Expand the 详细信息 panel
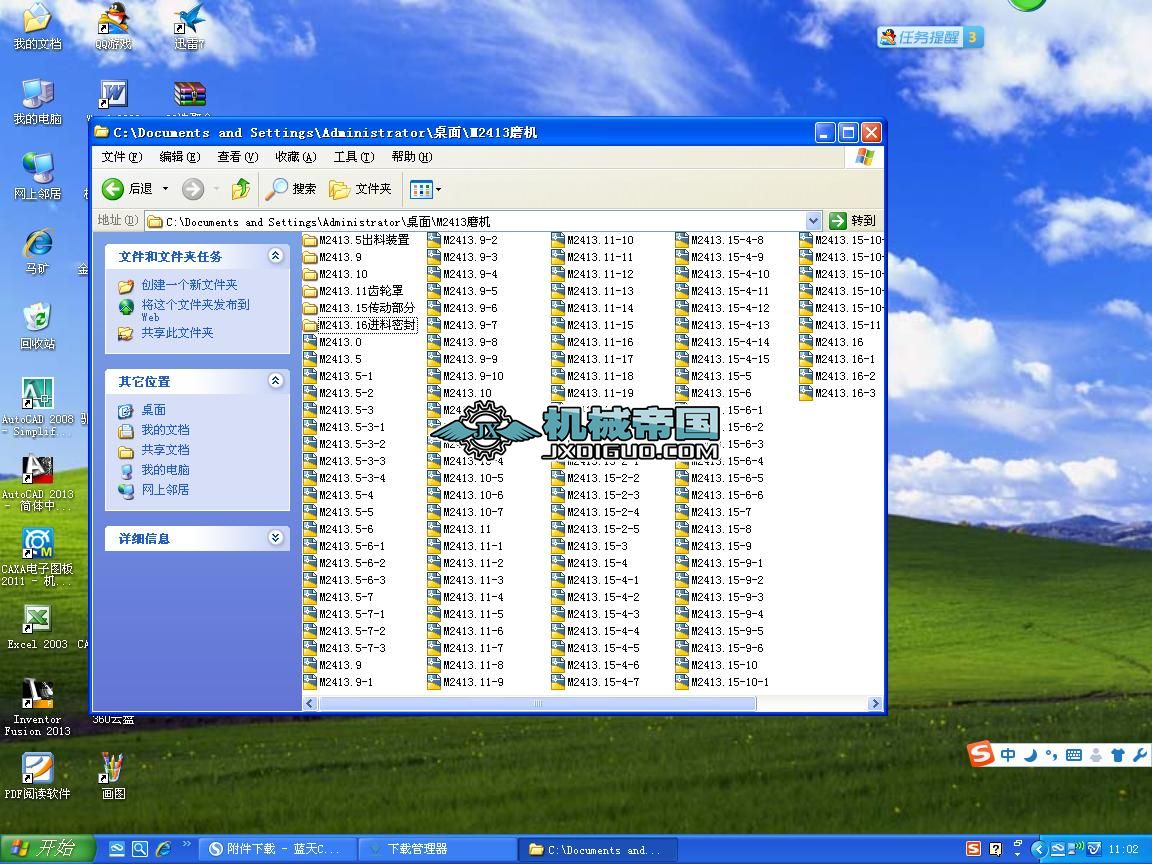Screen dimensions: 1152x864 coord(275,538)
